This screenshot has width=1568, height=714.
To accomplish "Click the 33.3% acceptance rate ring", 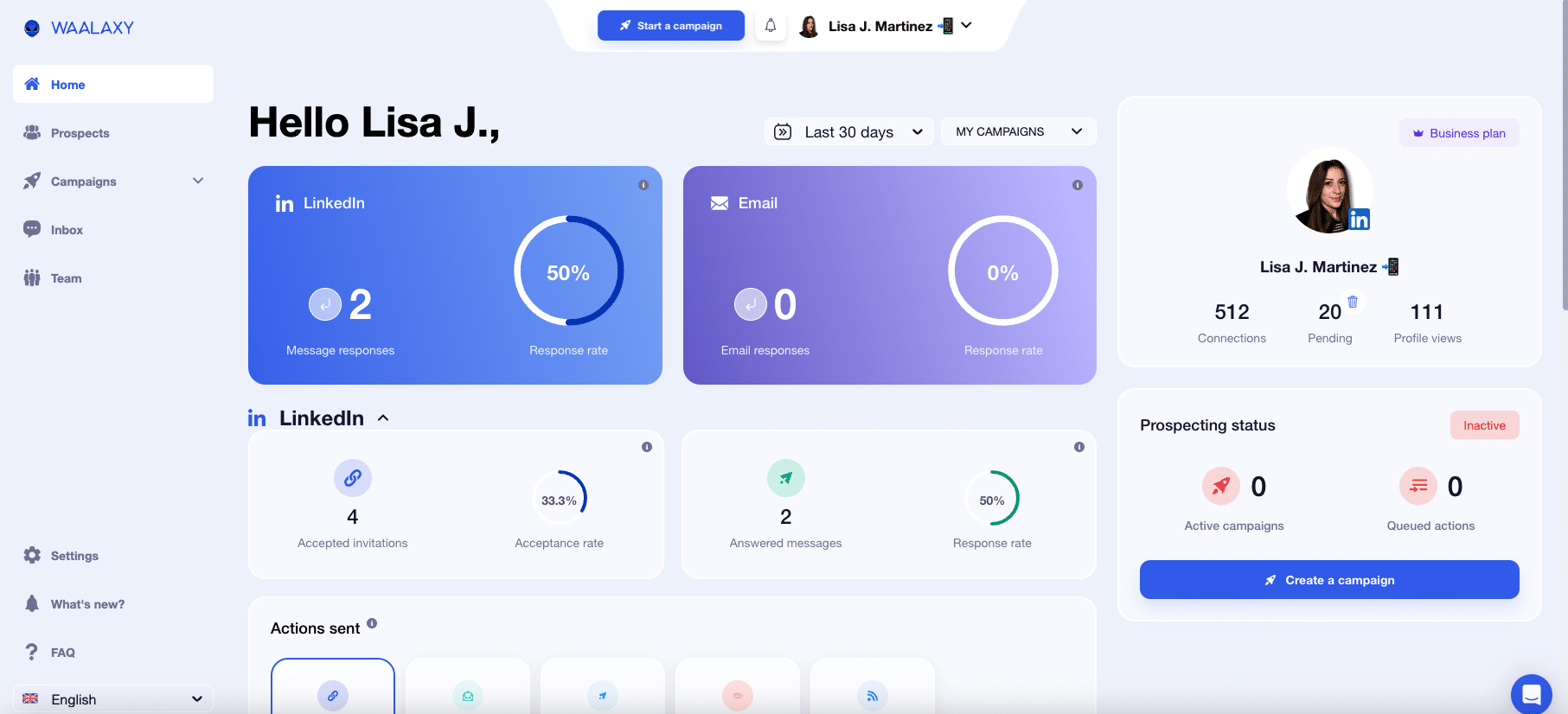I will pyautogui.click(x=560, y=500).
